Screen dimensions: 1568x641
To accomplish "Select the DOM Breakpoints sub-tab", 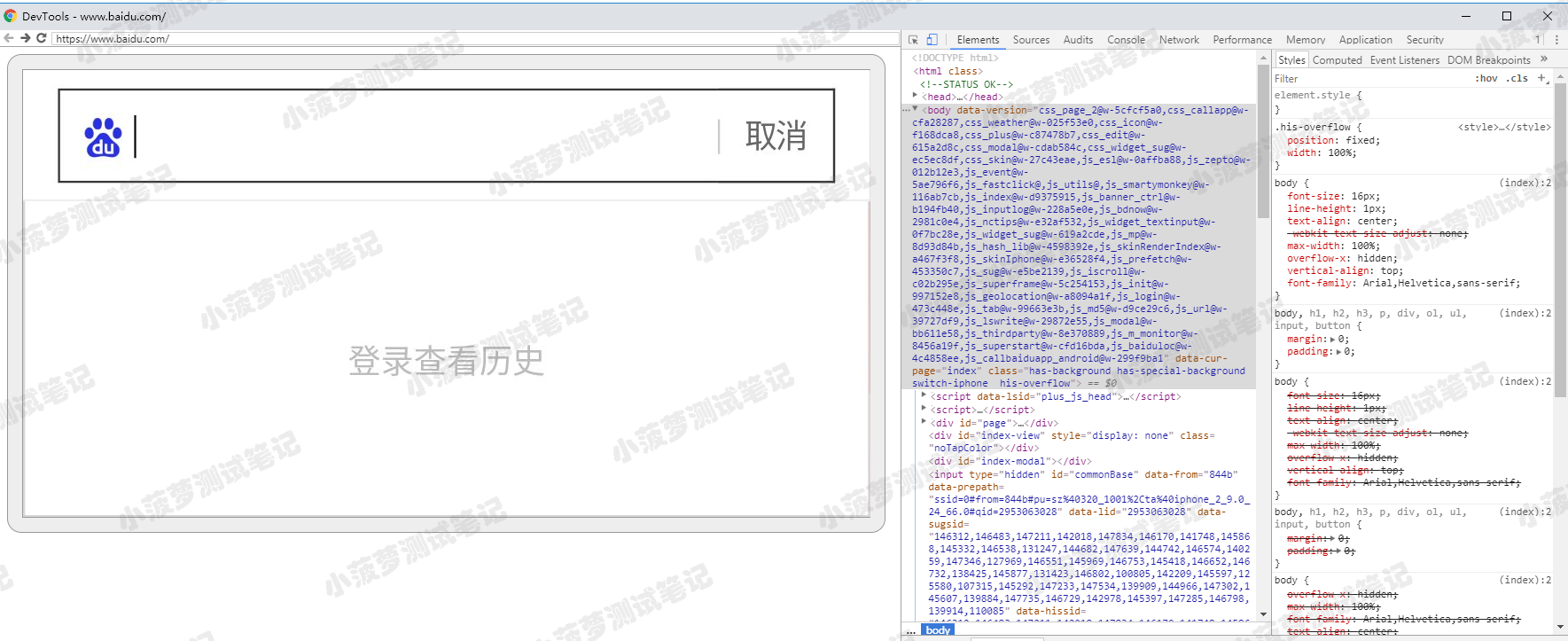I will 1488,60.
